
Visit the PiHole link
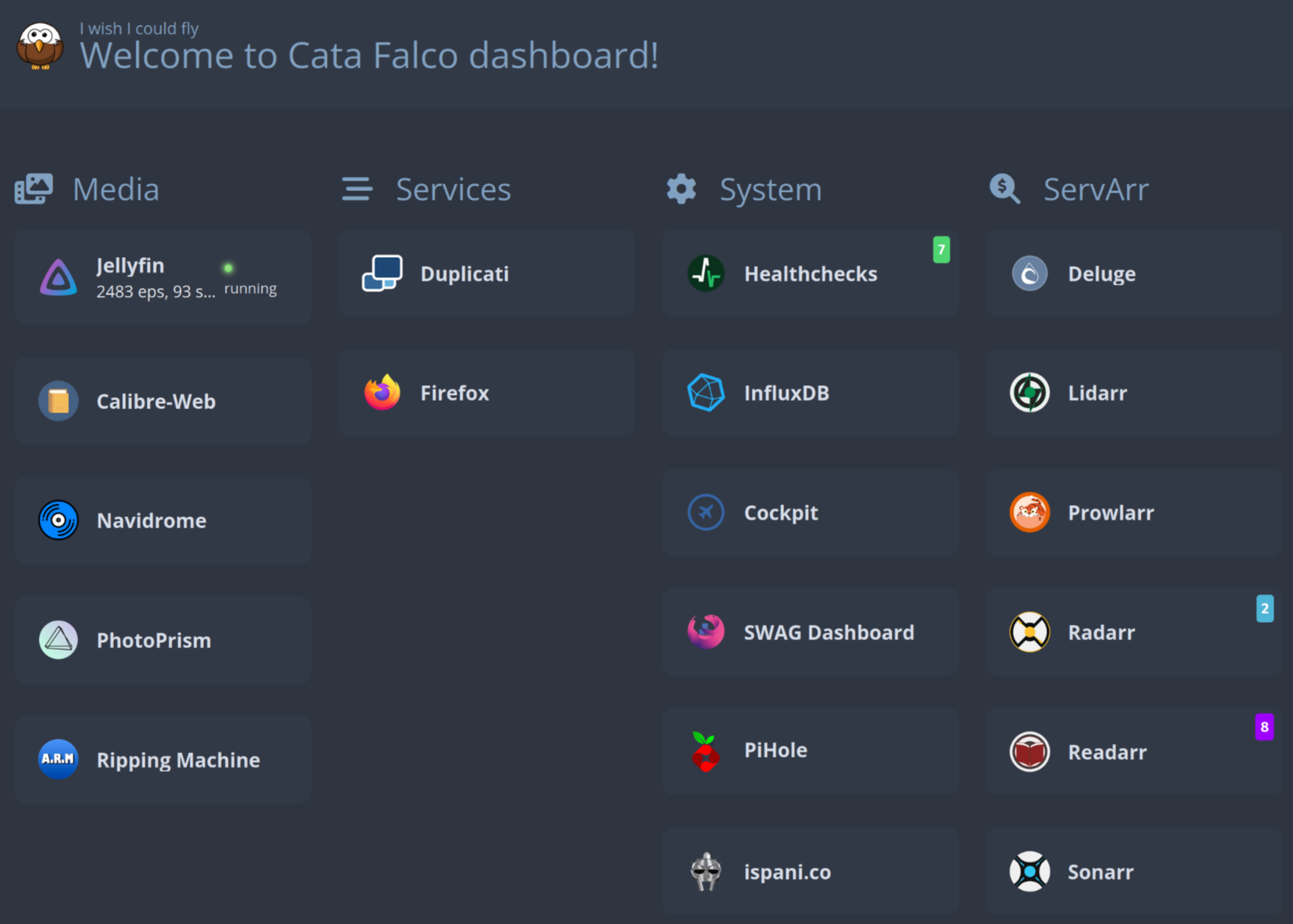coord(810,752)
